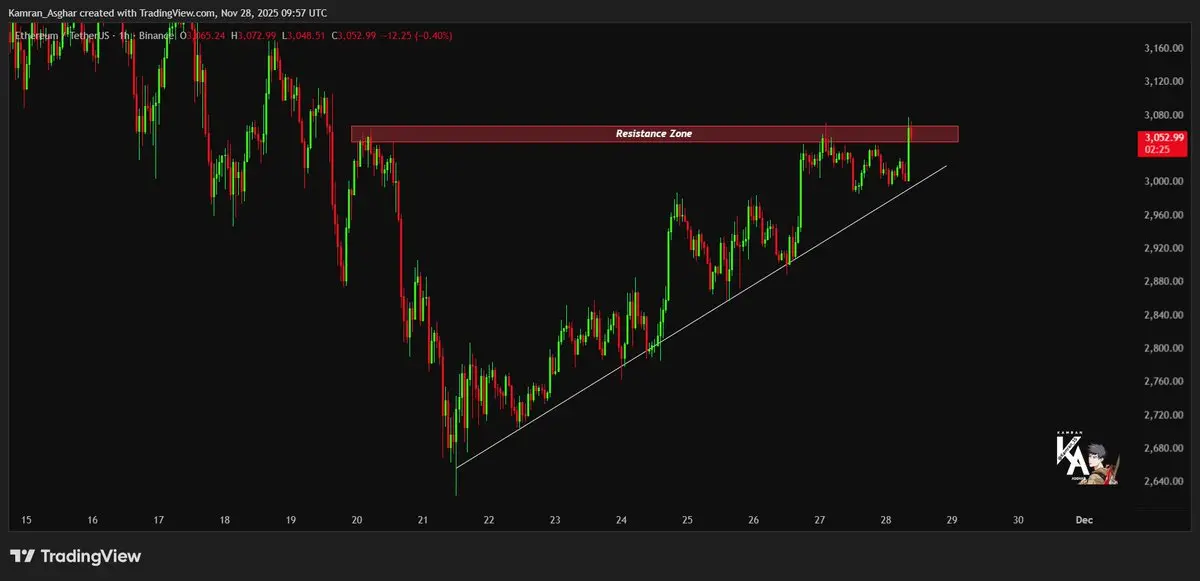Click the 2,960.00 price axis label
The height and width of the screenshot is (581, 1200).
[x=1162, y=215]
